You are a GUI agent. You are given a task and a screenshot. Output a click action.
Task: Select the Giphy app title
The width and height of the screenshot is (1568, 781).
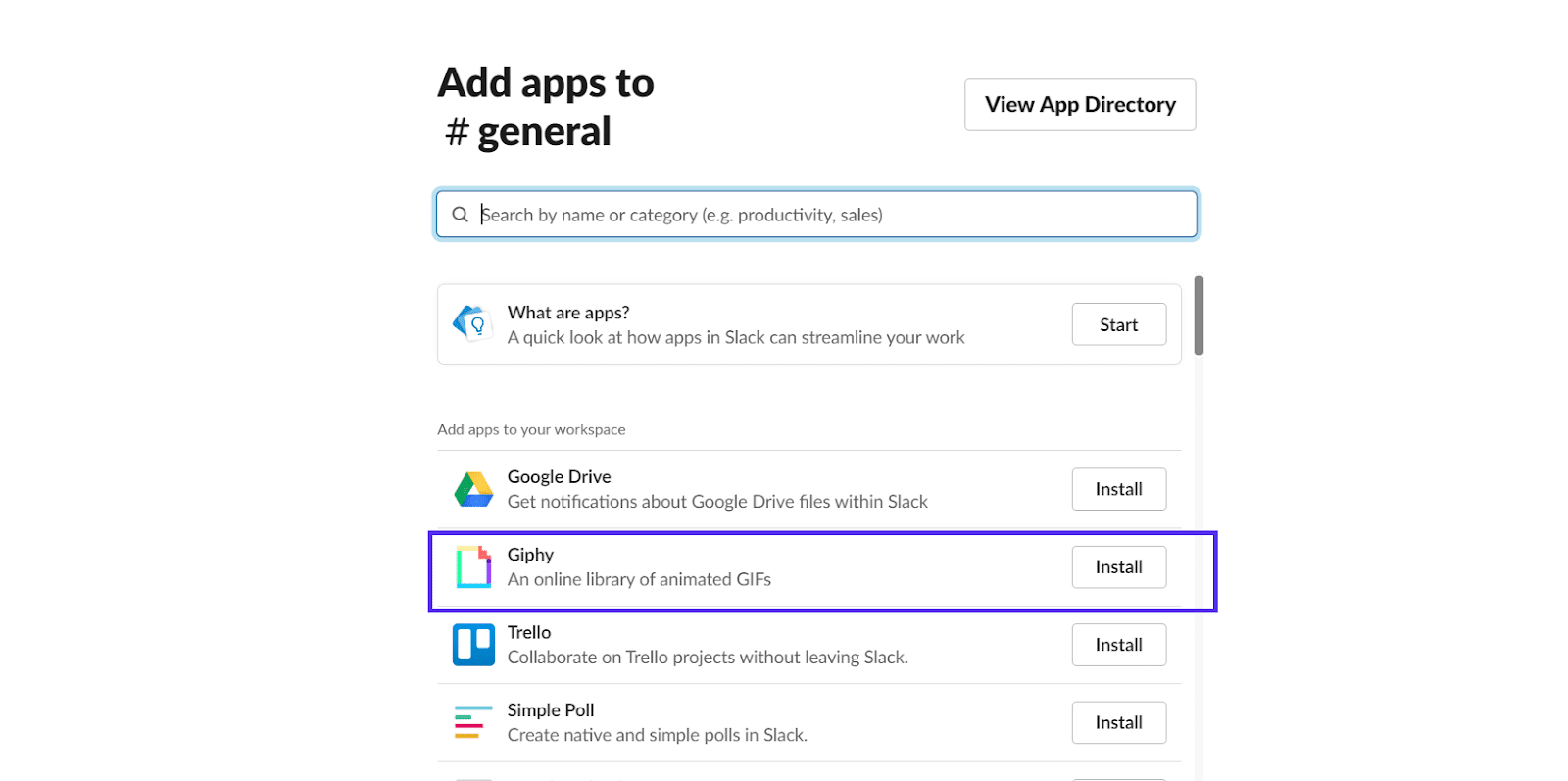530,555
